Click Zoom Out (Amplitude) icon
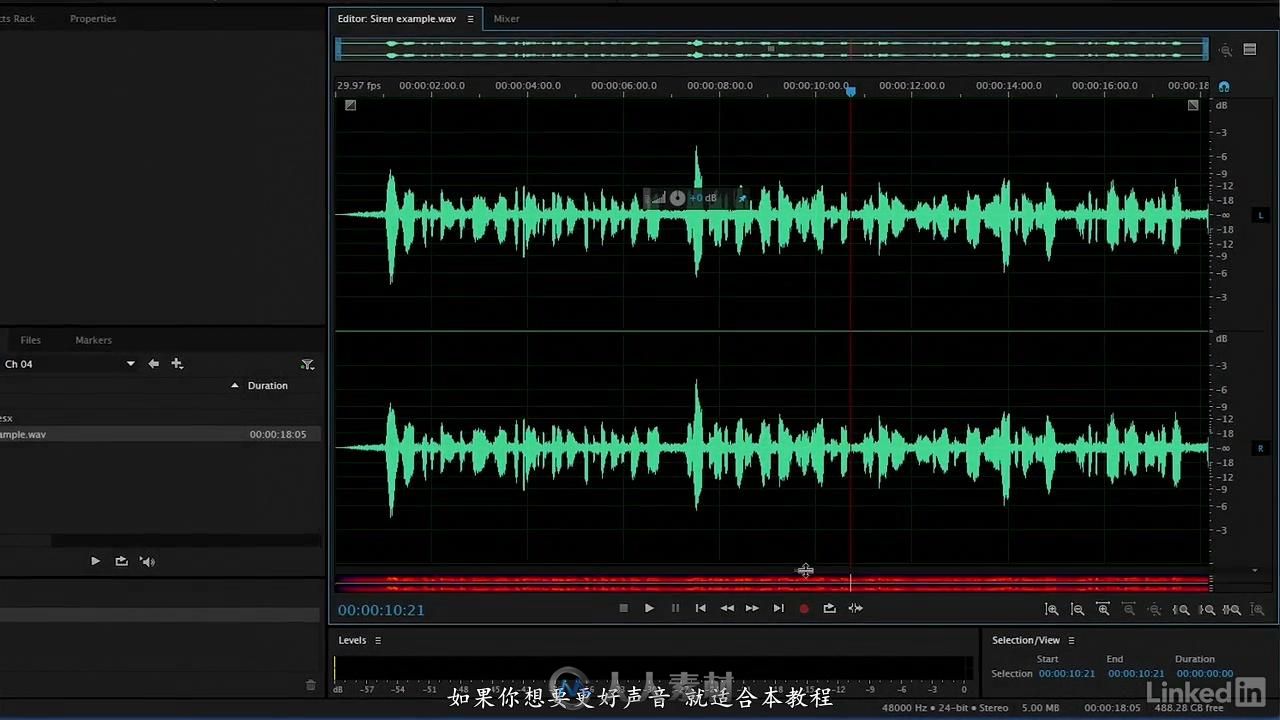The image size is (1280, 720). (x=1077, y=609)
